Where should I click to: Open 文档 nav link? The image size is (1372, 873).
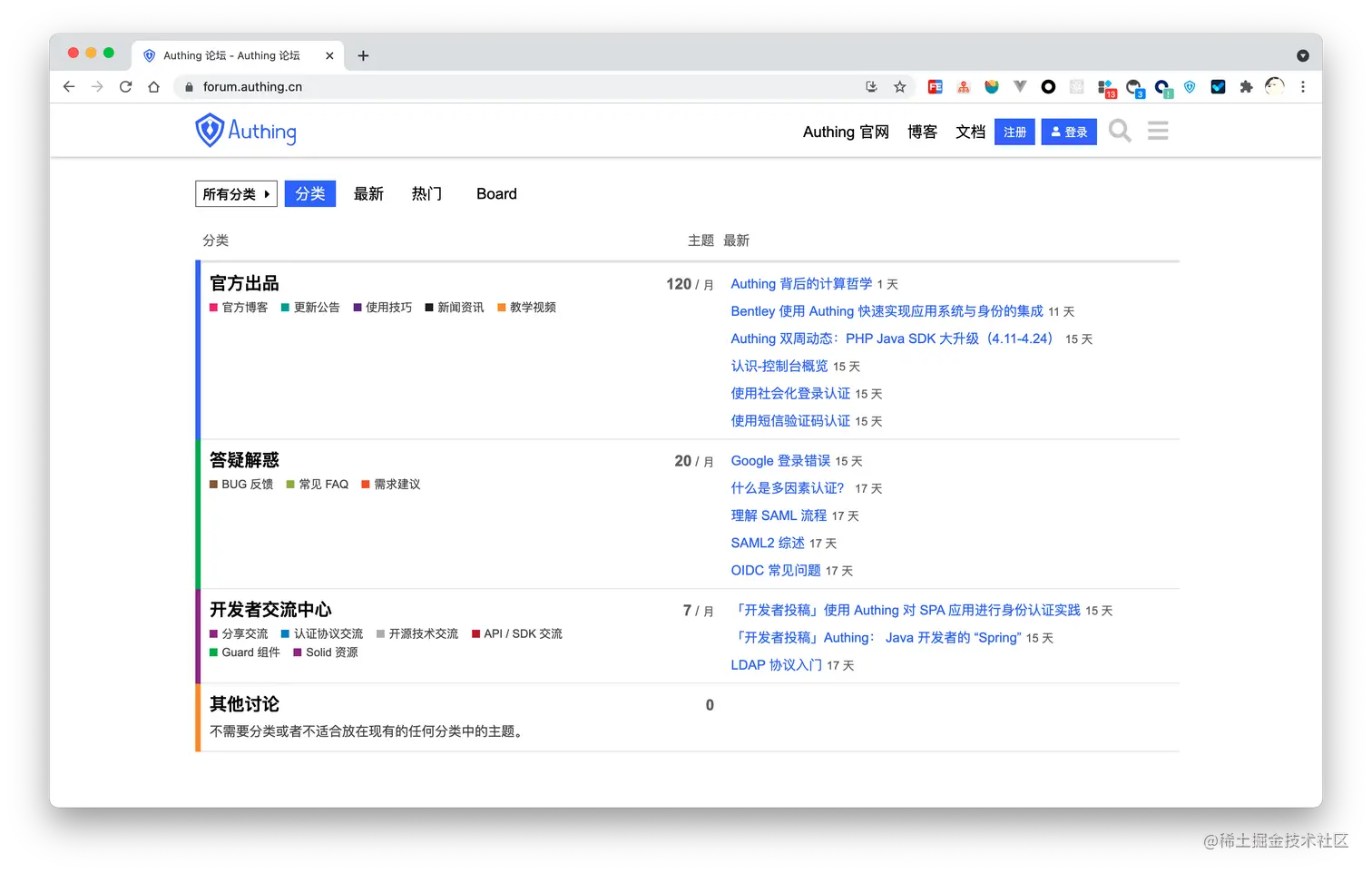click(970, 132)
